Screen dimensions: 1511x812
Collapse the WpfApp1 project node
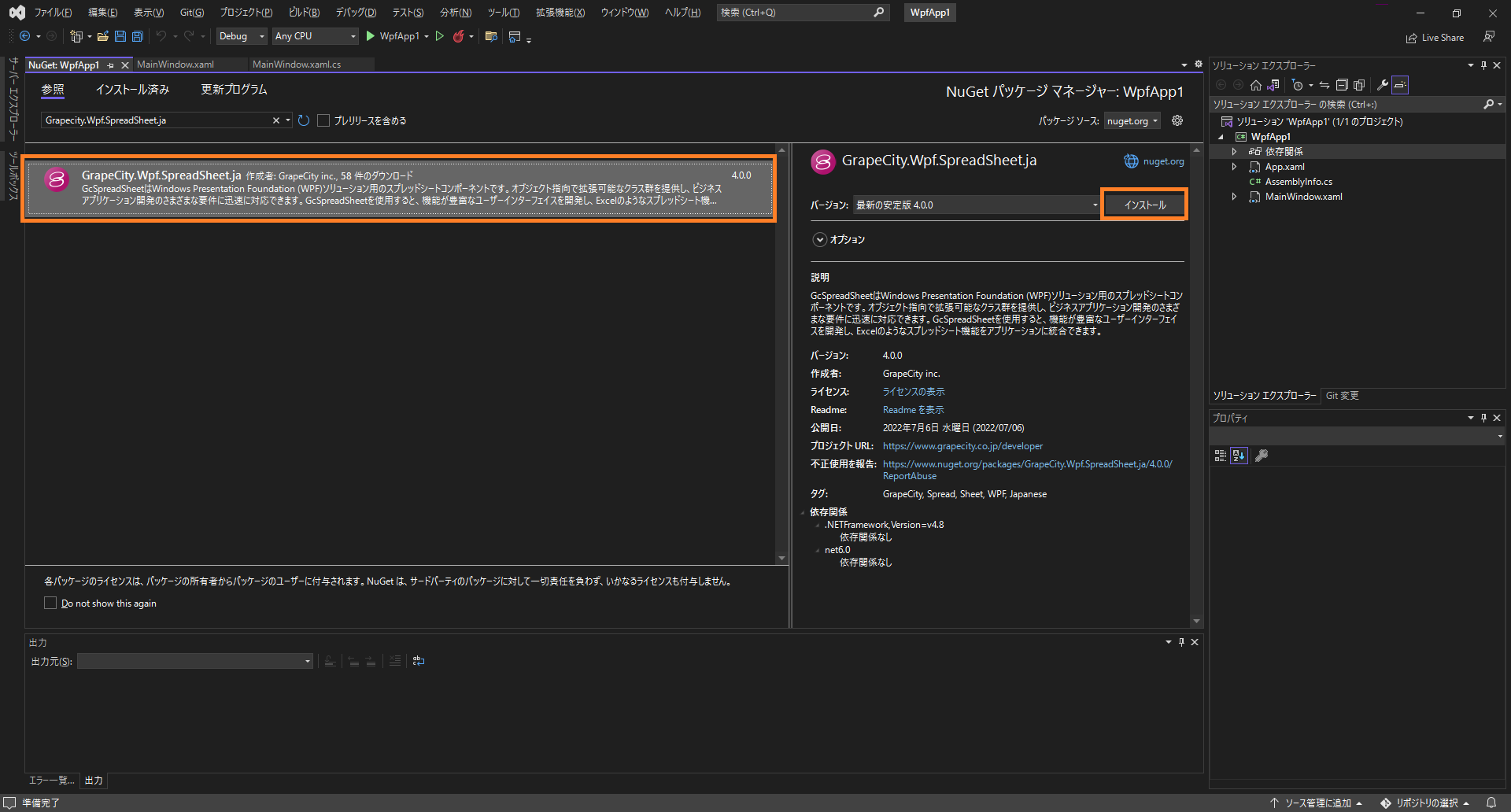[x=1221, y=137]
